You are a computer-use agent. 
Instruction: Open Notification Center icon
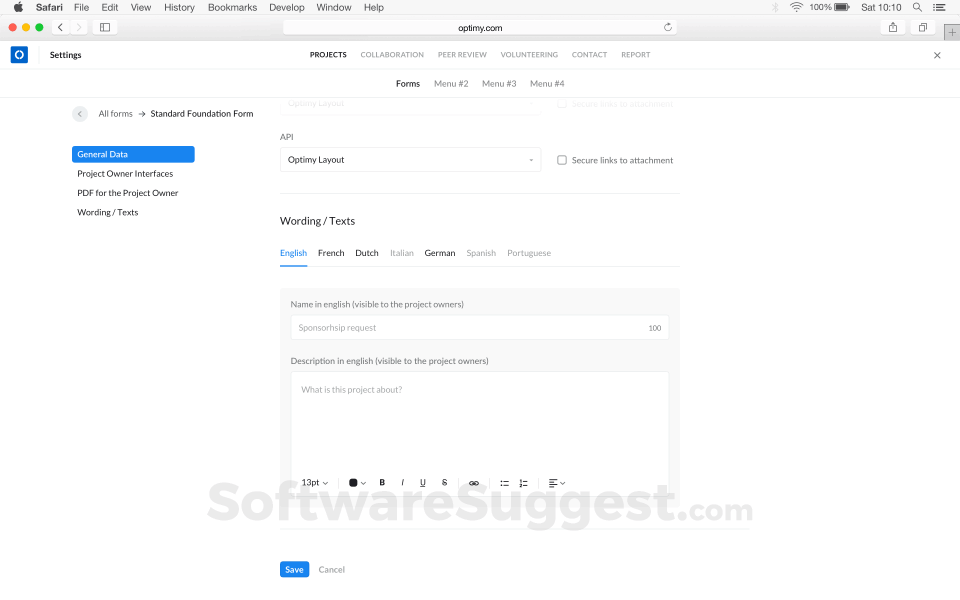tap(939, 7)
